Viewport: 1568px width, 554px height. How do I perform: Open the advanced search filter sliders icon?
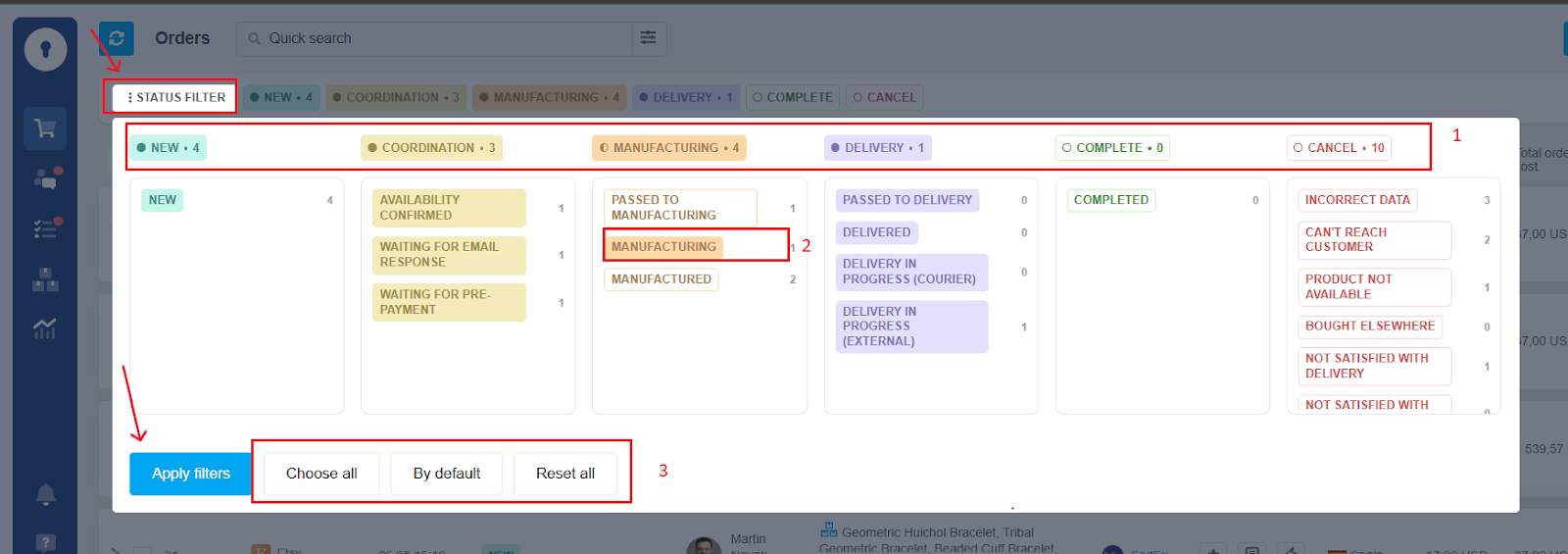[x=648, y=38]
